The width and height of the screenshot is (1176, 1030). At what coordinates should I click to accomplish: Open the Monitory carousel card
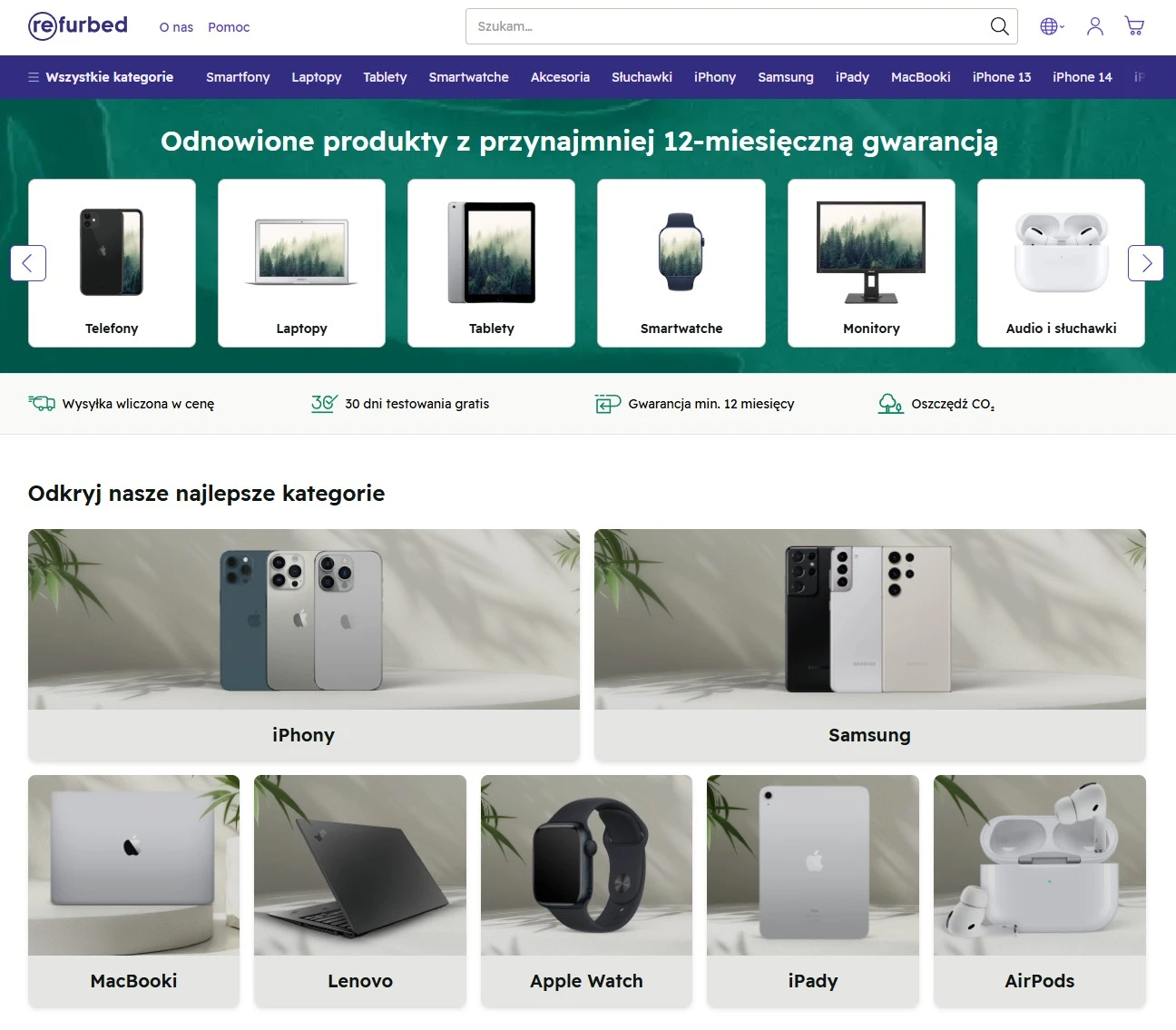(871, 263)
